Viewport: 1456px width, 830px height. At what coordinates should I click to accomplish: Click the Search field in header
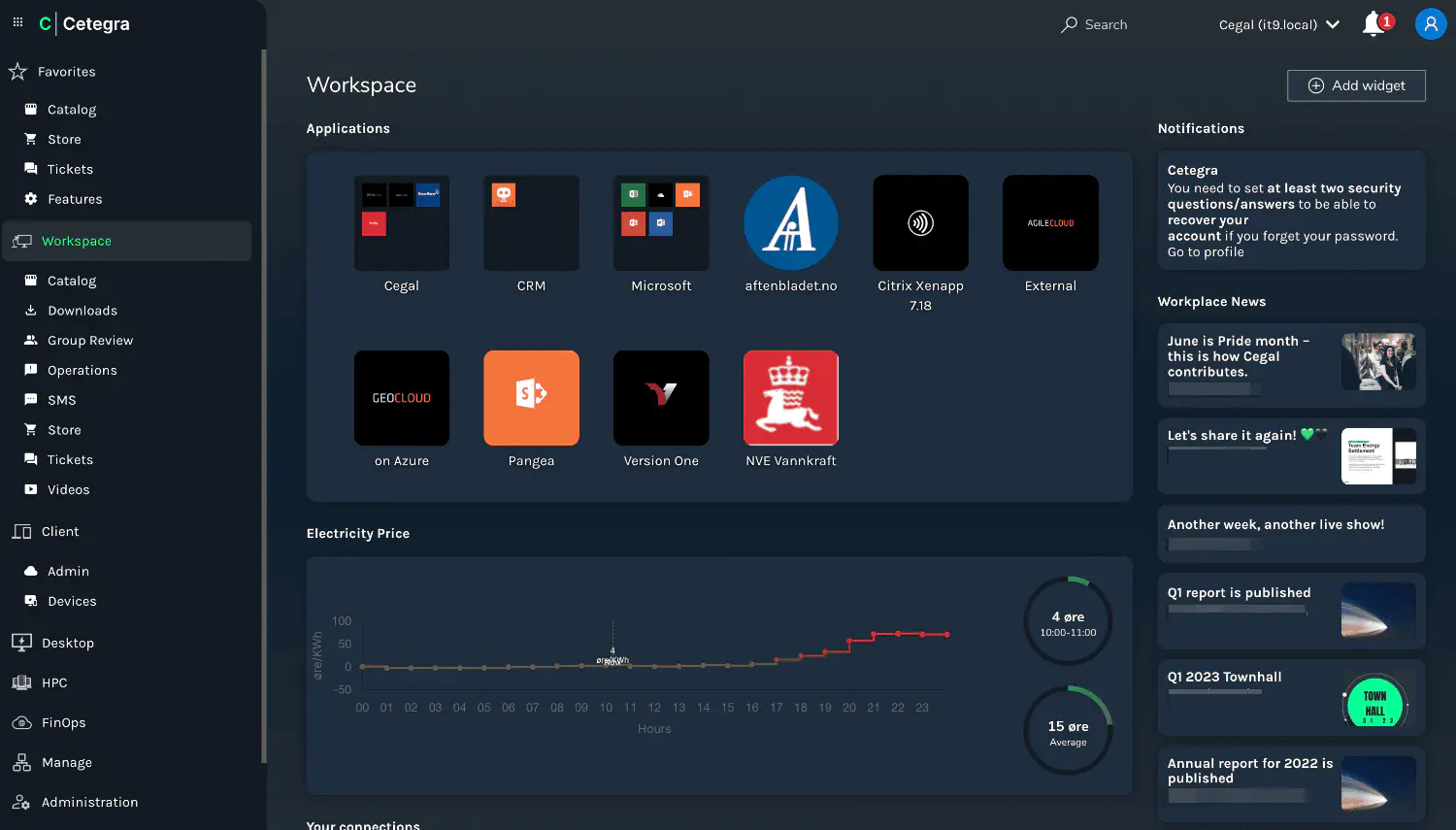click(x=1094, y=25)
